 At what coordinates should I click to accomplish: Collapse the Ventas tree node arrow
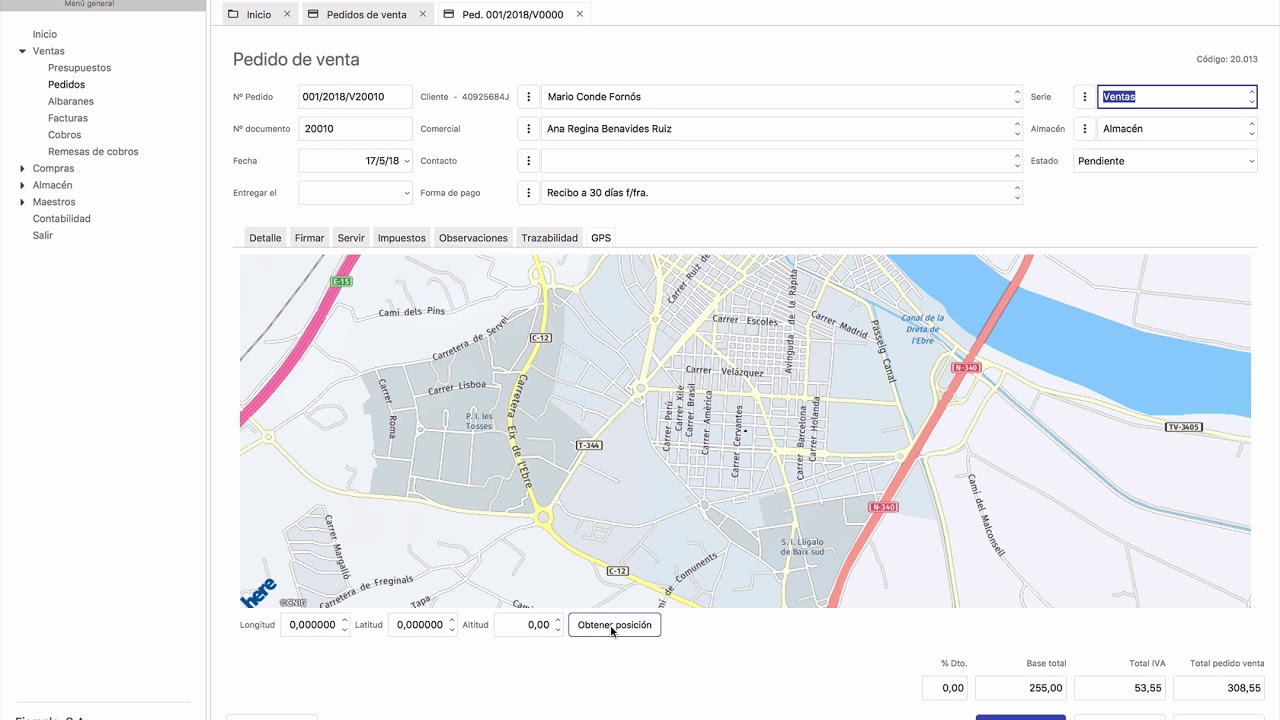[x=23, y=51]
